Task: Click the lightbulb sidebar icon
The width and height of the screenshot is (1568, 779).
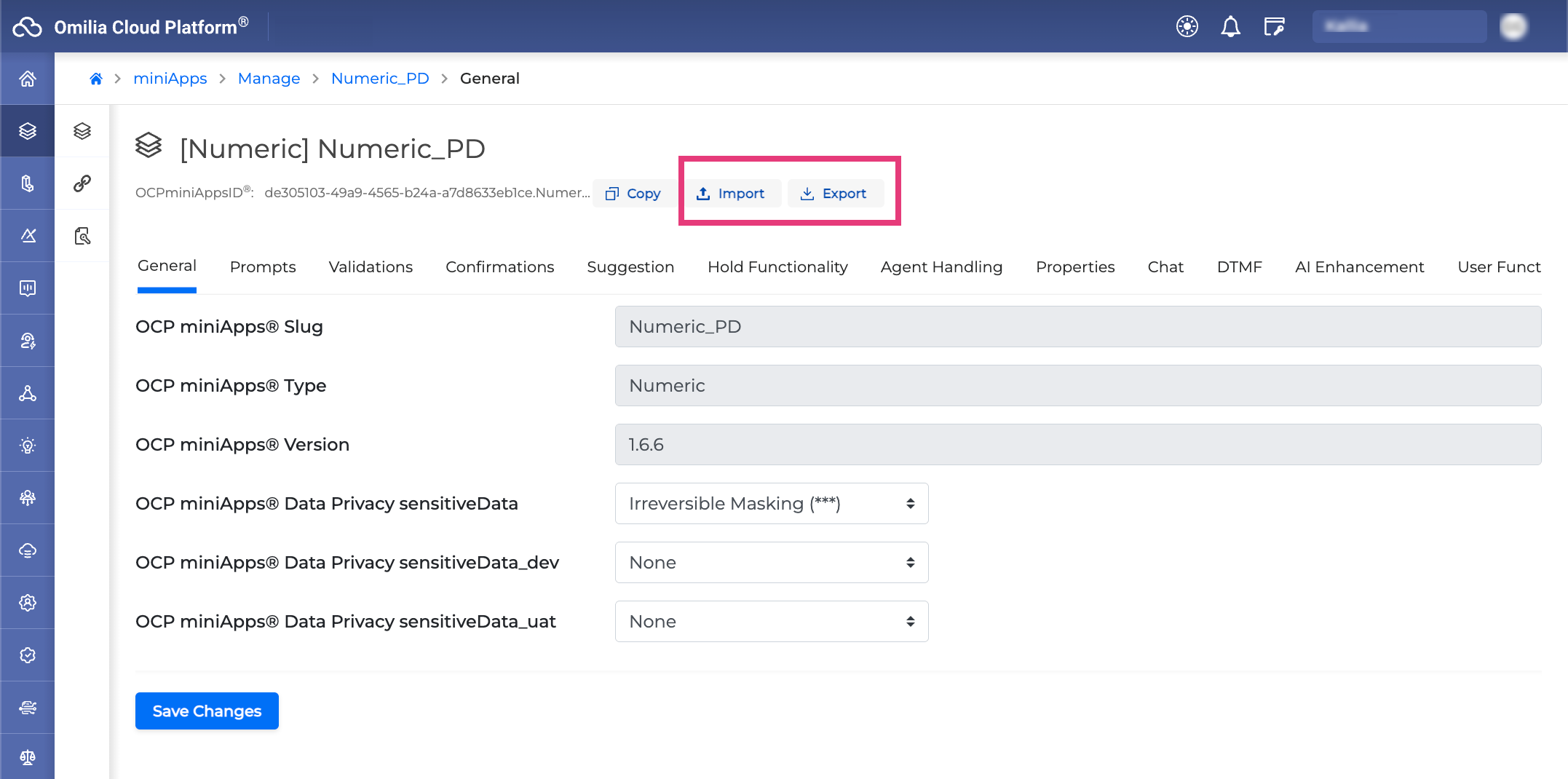Action: coord(28,446)
